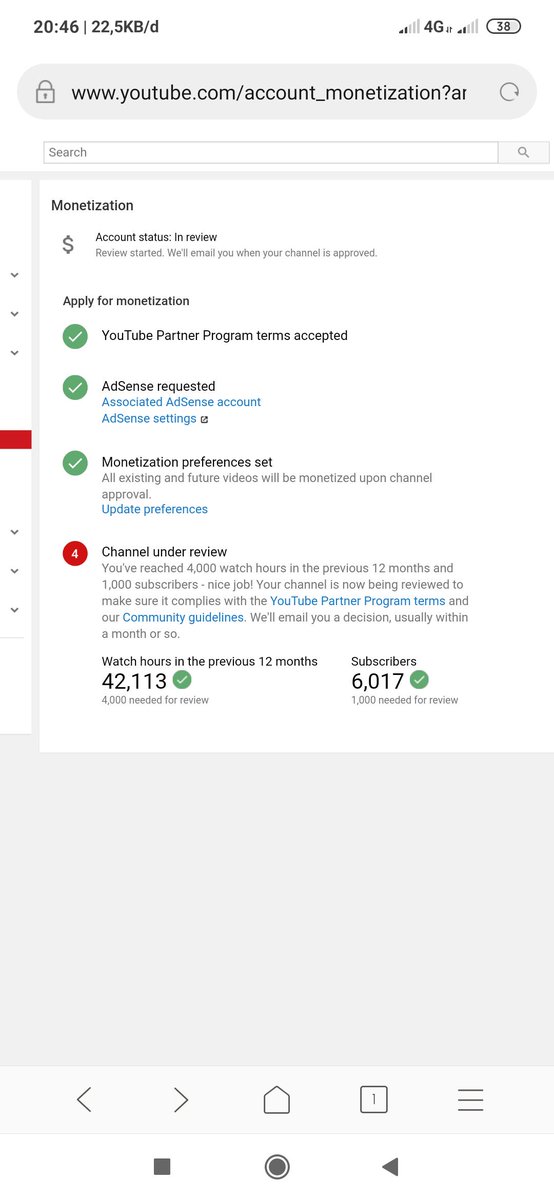
Task: Tap the Android recent apps square
Action: click(x=162, y=1166)
